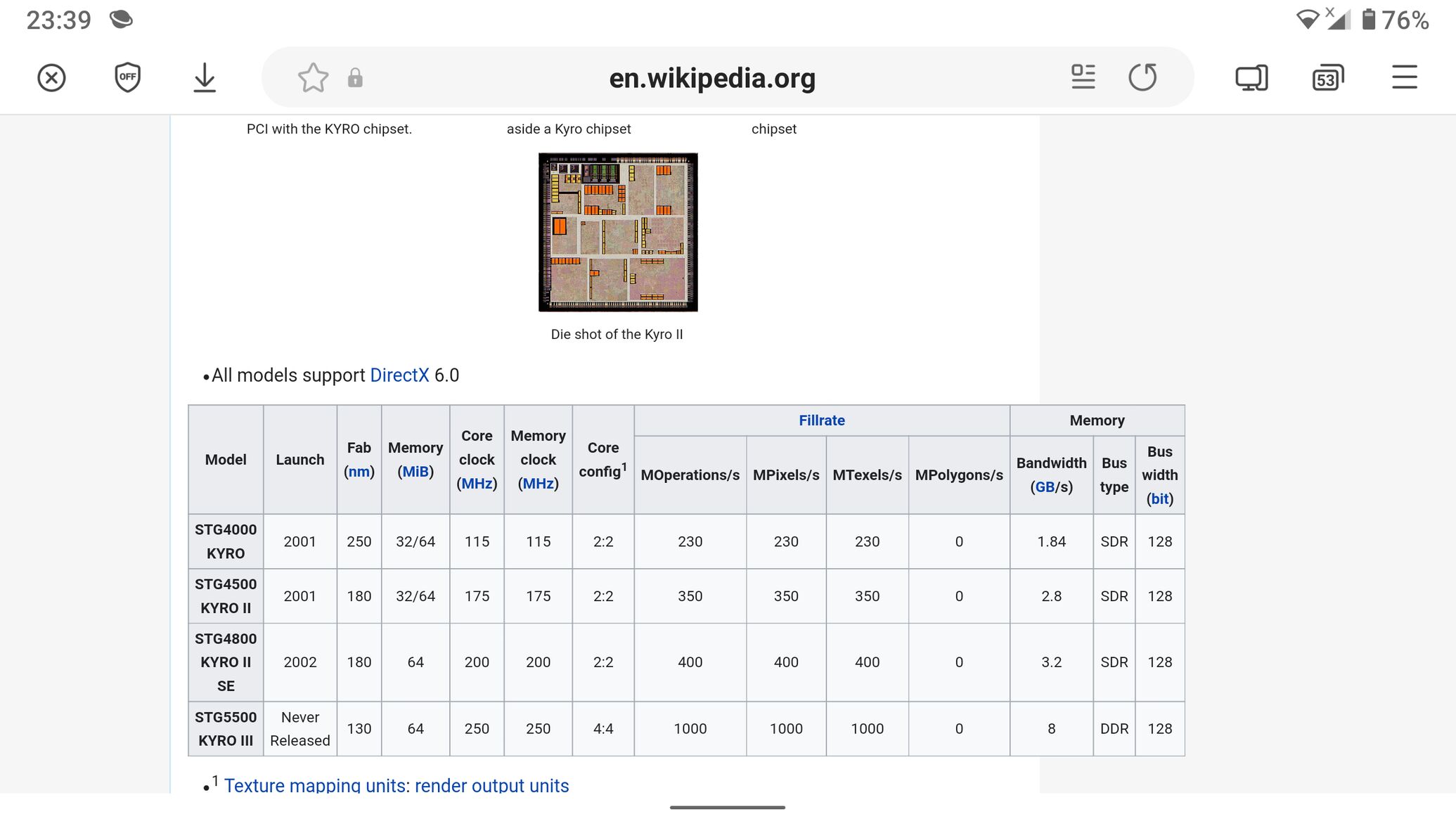Tap the MTexels/s column header
Viewport: 1456px width, 819px height.
[x=868, y=475]
